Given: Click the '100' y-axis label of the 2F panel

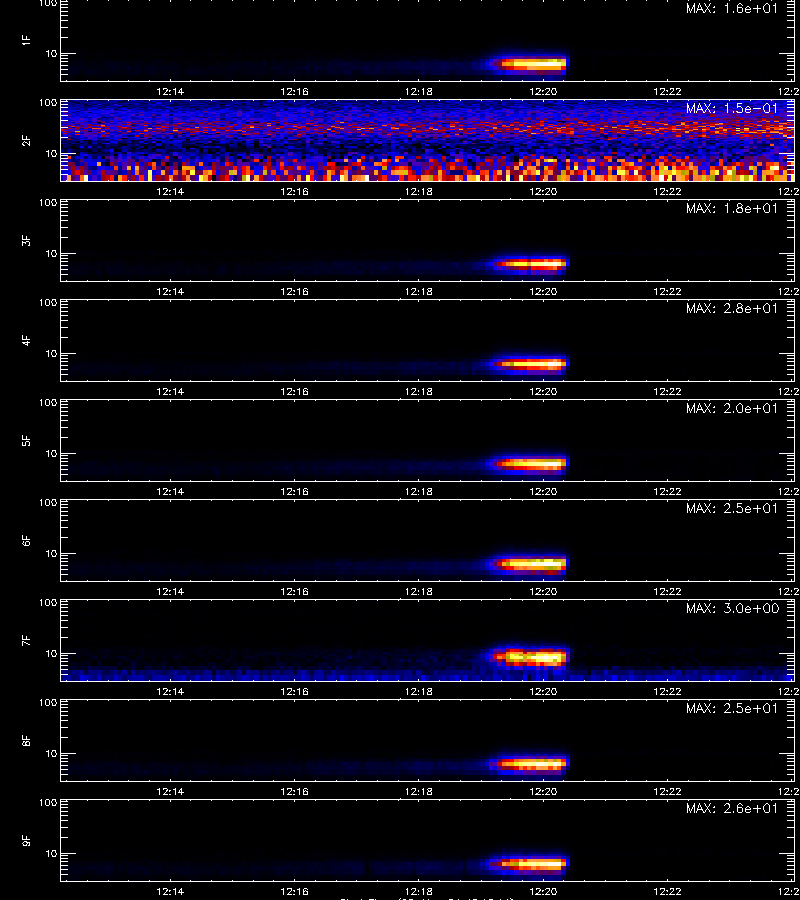Looking at the screenshot, I should click(x=48, y=103).
